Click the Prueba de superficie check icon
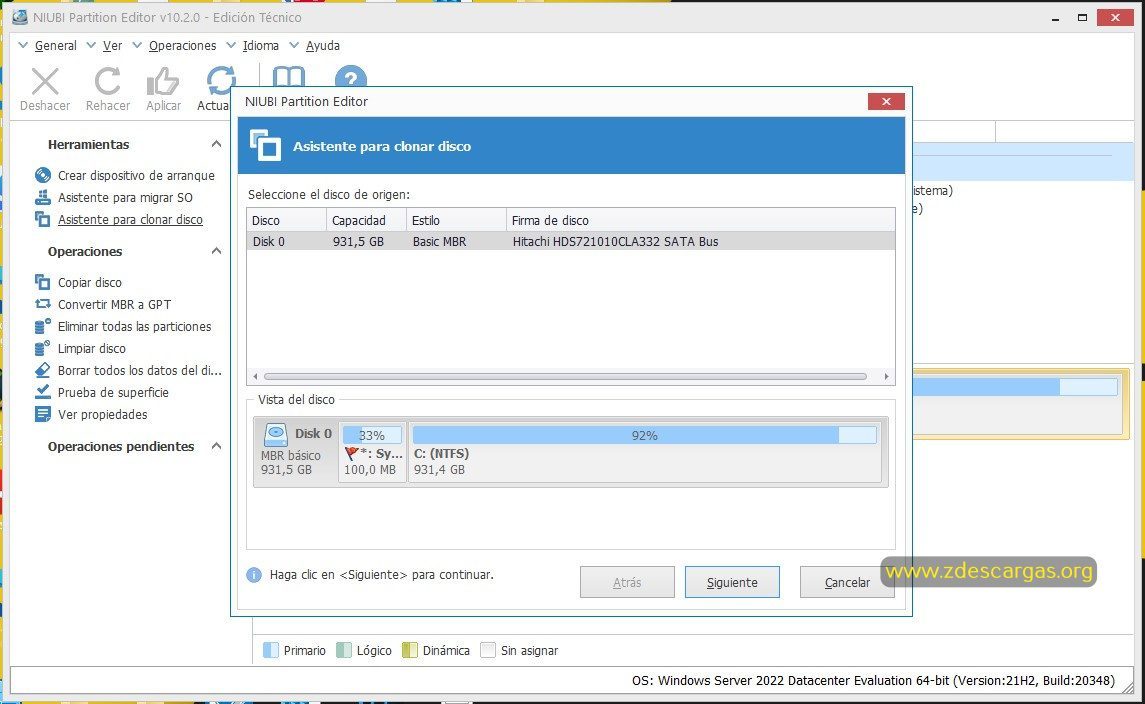 [x=43, y=392]
